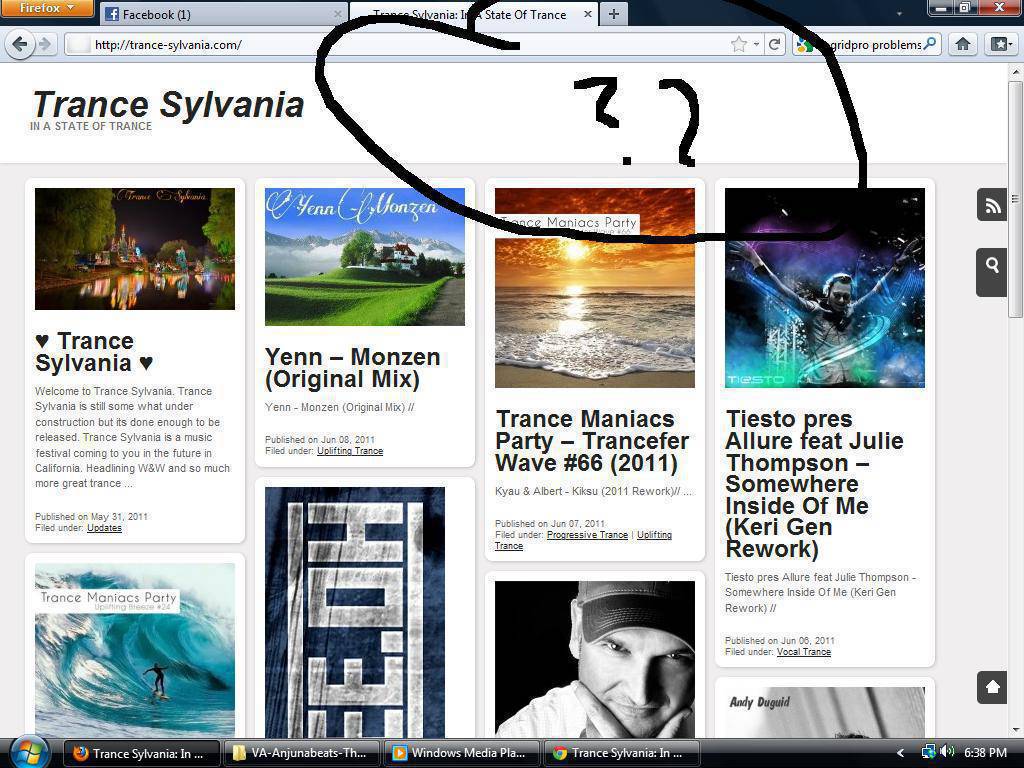Image resolution: width=1024 pixels, height=768 pixels.
Task: Bookmark this page with the star icon
Action: (739, 44)
